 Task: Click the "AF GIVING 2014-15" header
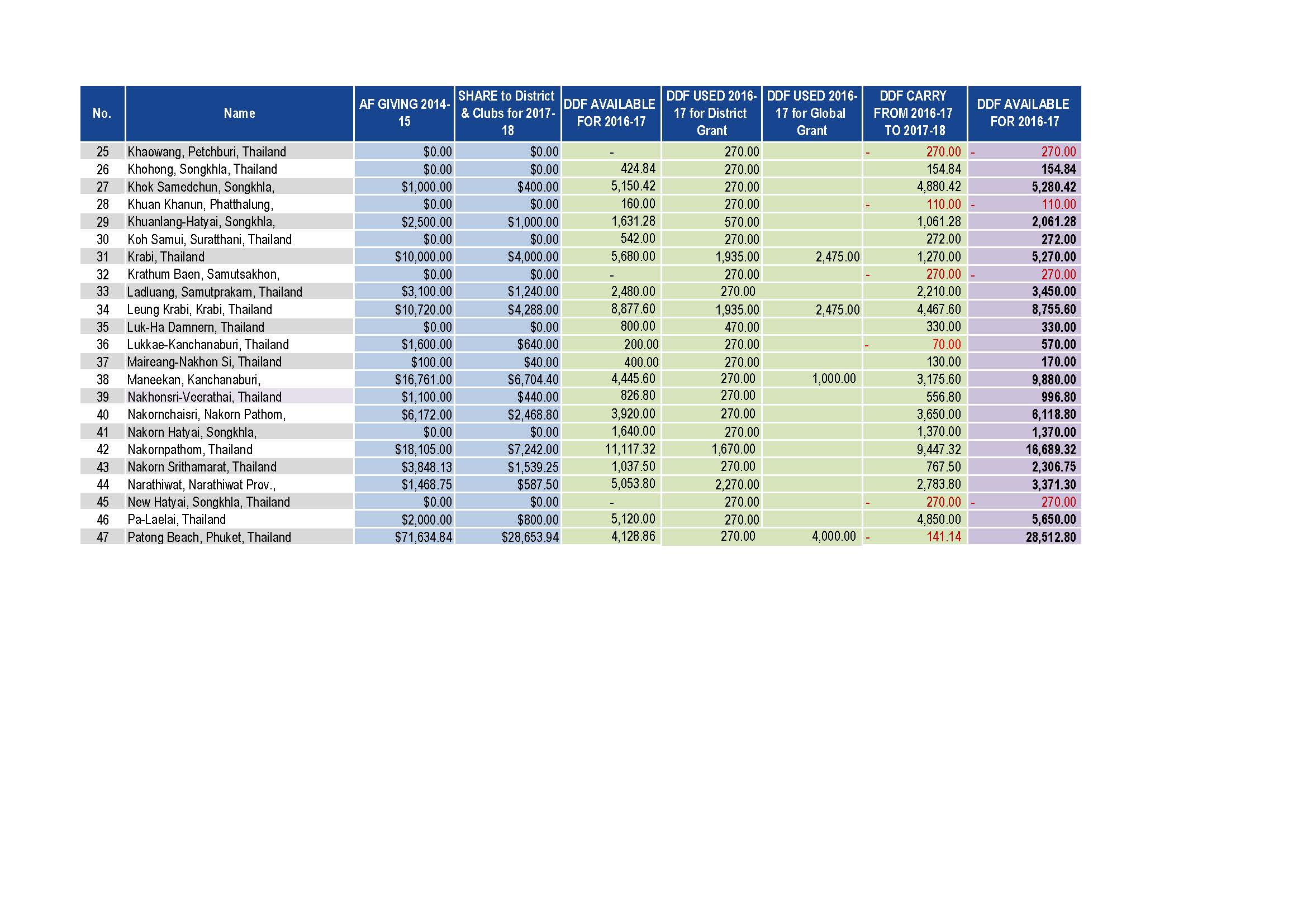point(404,113)
